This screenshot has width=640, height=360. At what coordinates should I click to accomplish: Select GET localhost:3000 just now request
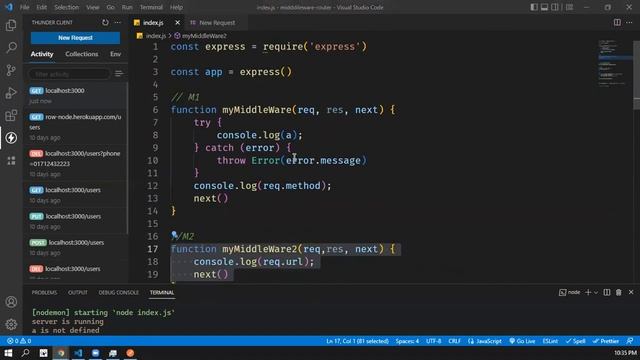pos(76,96)
